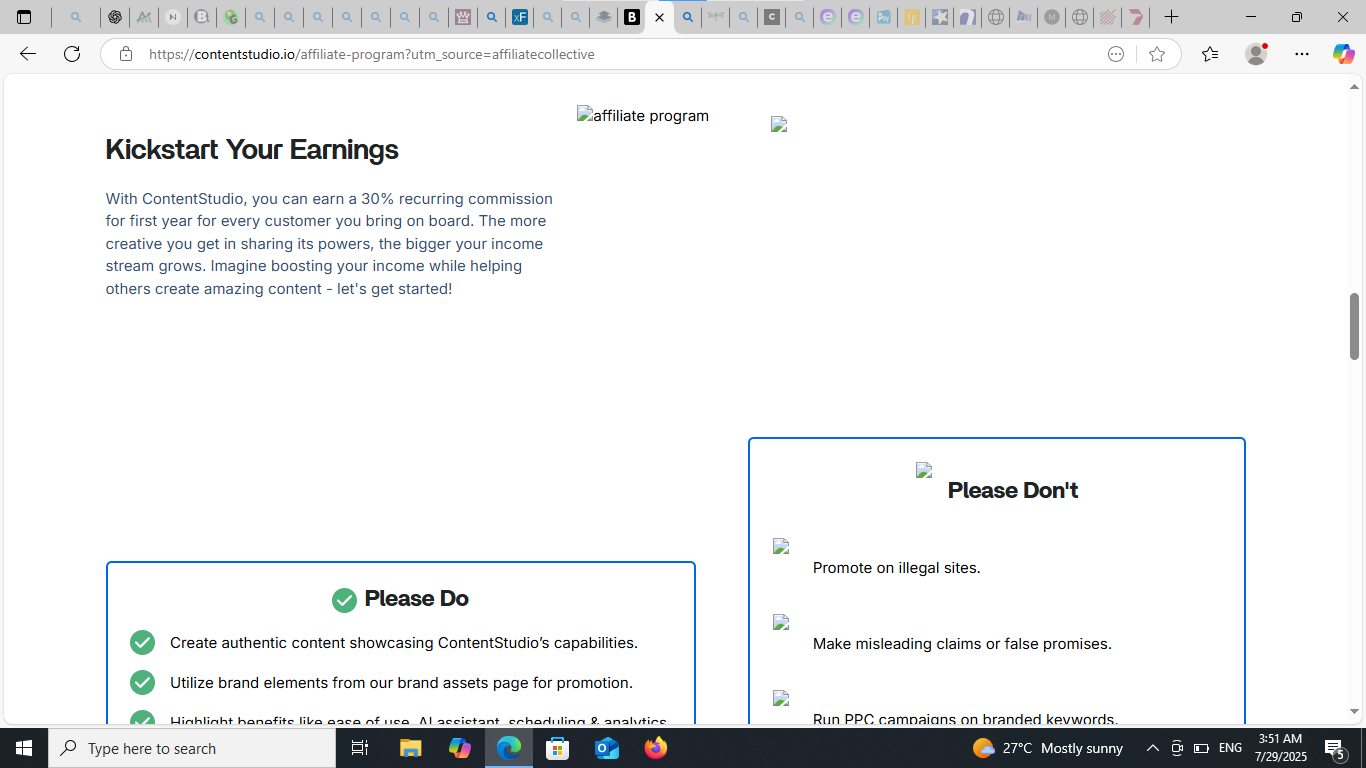Screen dimensions: 1366x768
Task: Open Task View on the taskbar
Action: (x=360, y=748)
